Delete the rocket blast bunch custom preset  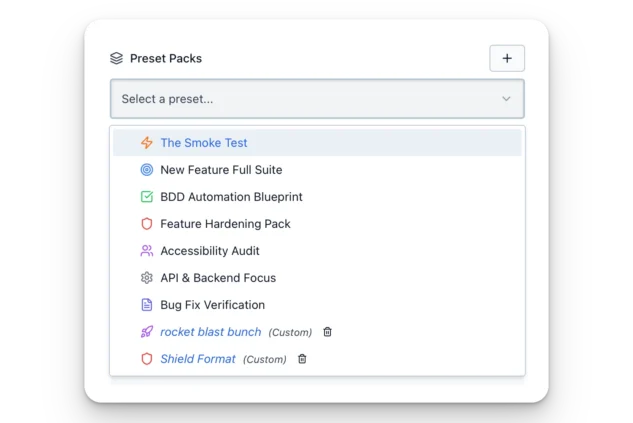(328, 332)
